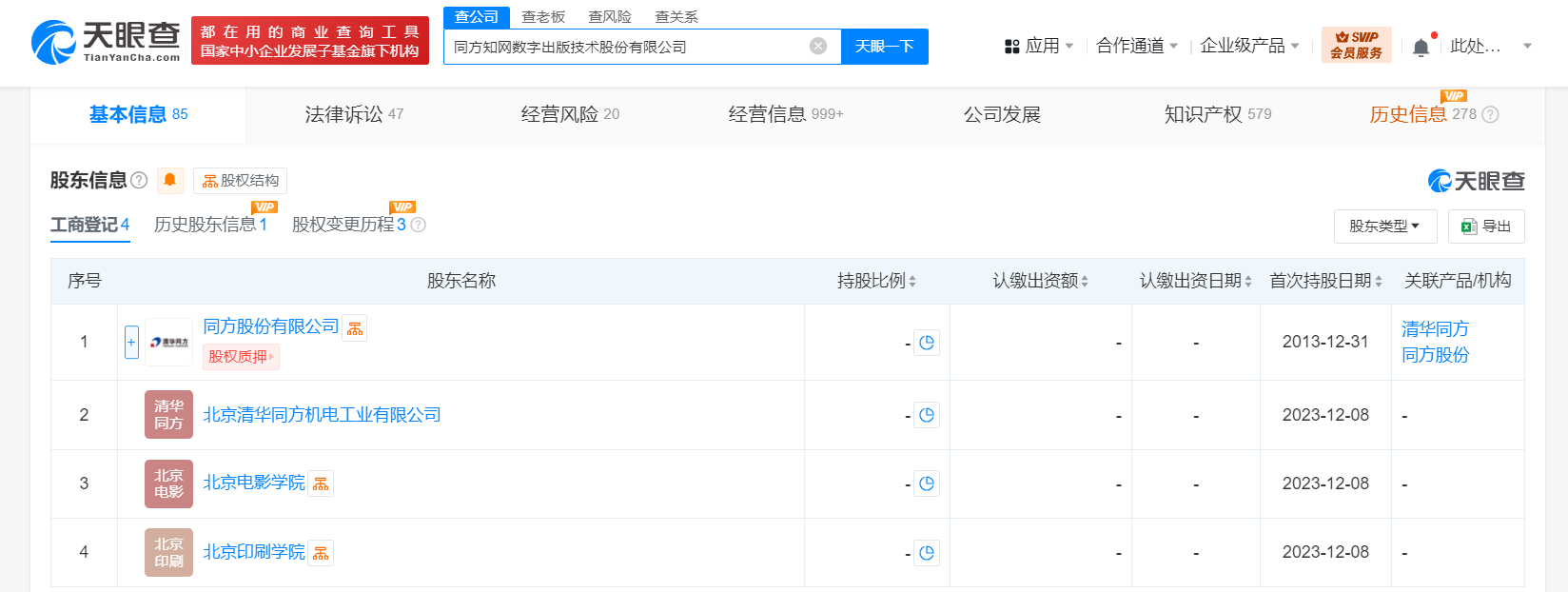1568x592 pixels.
Task: Click the 导出 export button
Action: point(1486,227)
